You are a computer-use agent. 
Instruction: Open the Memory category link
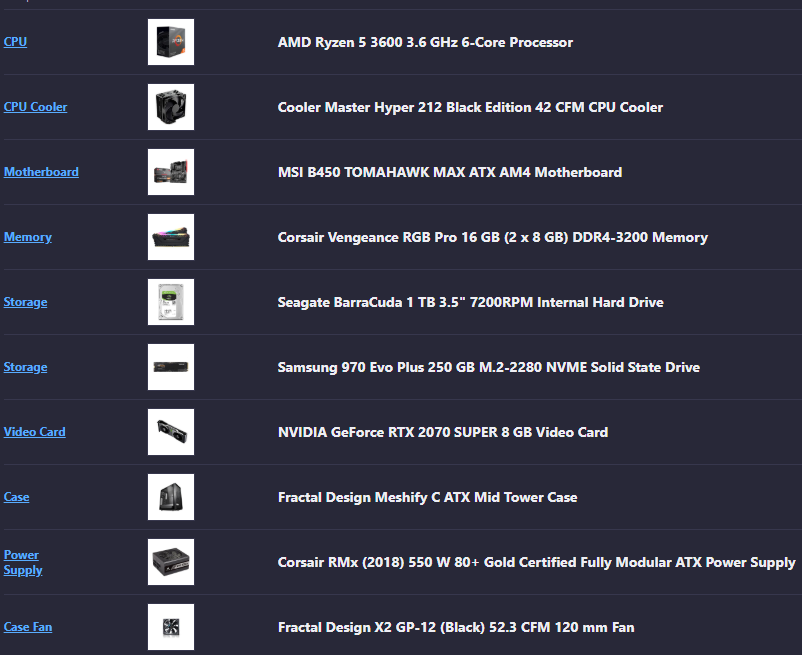[28, 237]
